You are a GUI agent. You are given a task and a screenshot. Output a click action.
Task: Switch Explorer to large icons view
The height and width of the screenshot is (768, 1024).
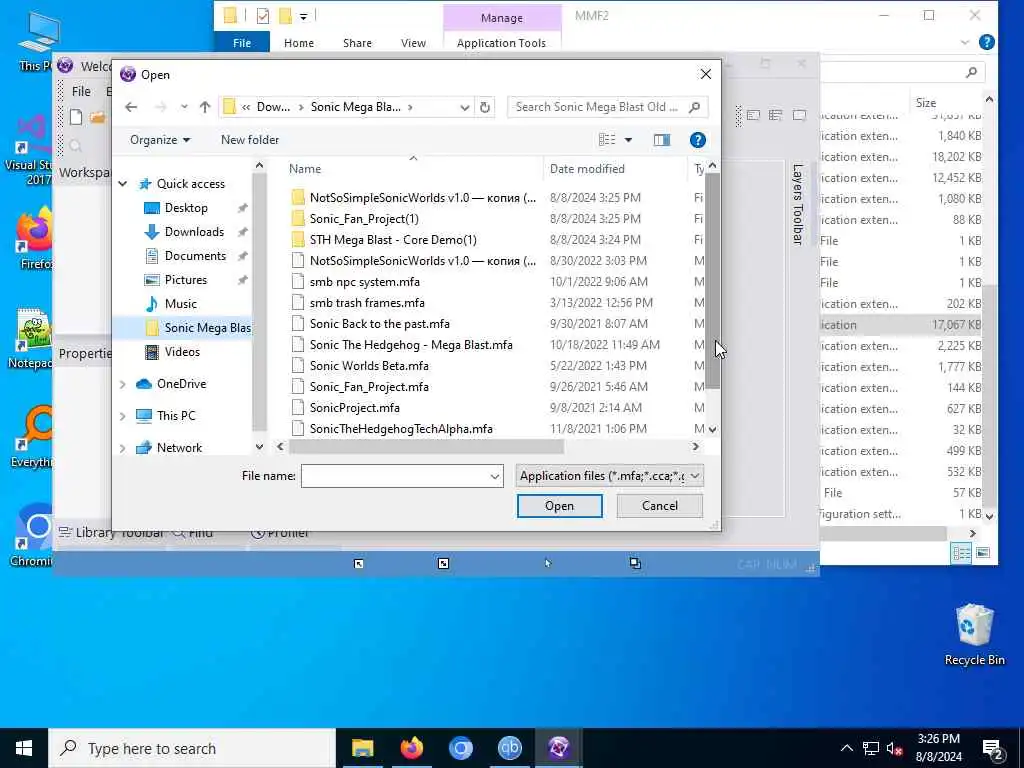[983, 554]
